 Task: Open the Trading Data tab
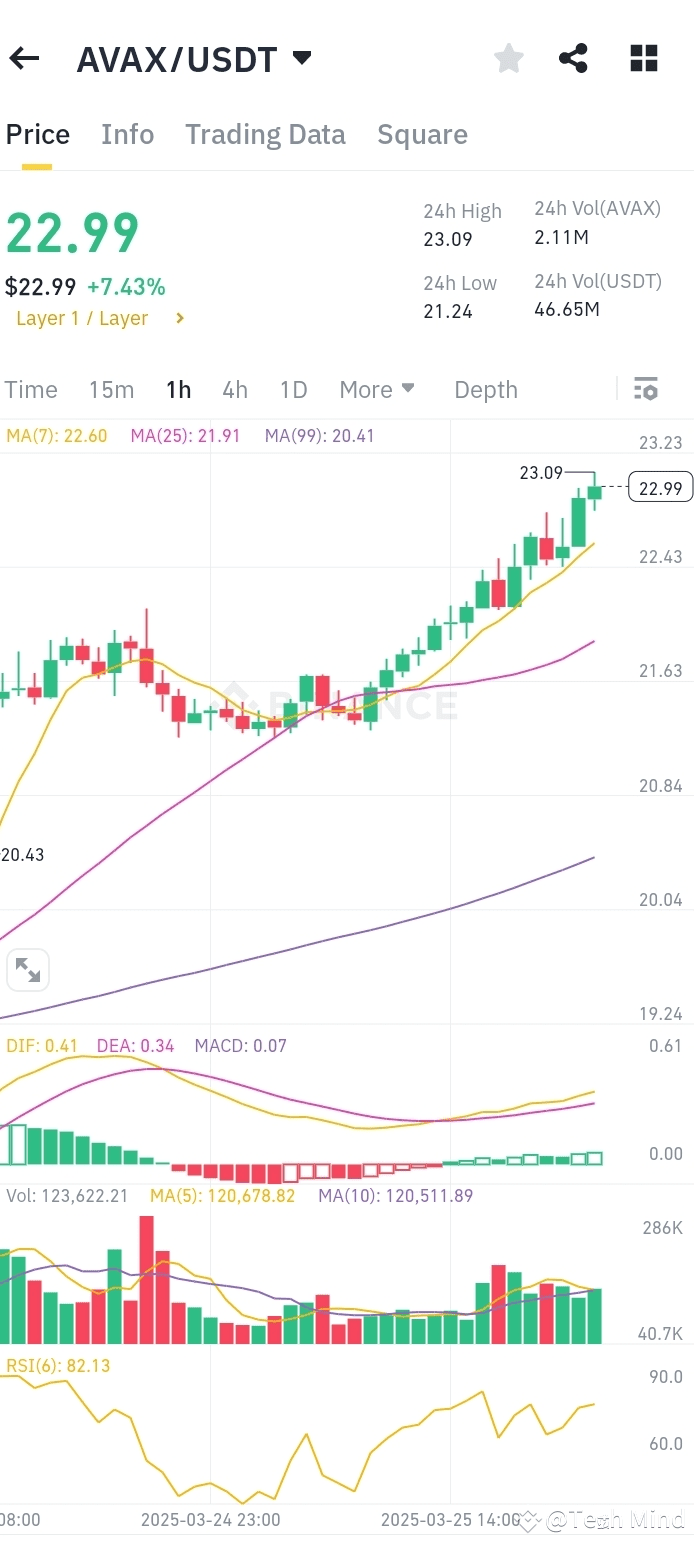pos(265,135)
